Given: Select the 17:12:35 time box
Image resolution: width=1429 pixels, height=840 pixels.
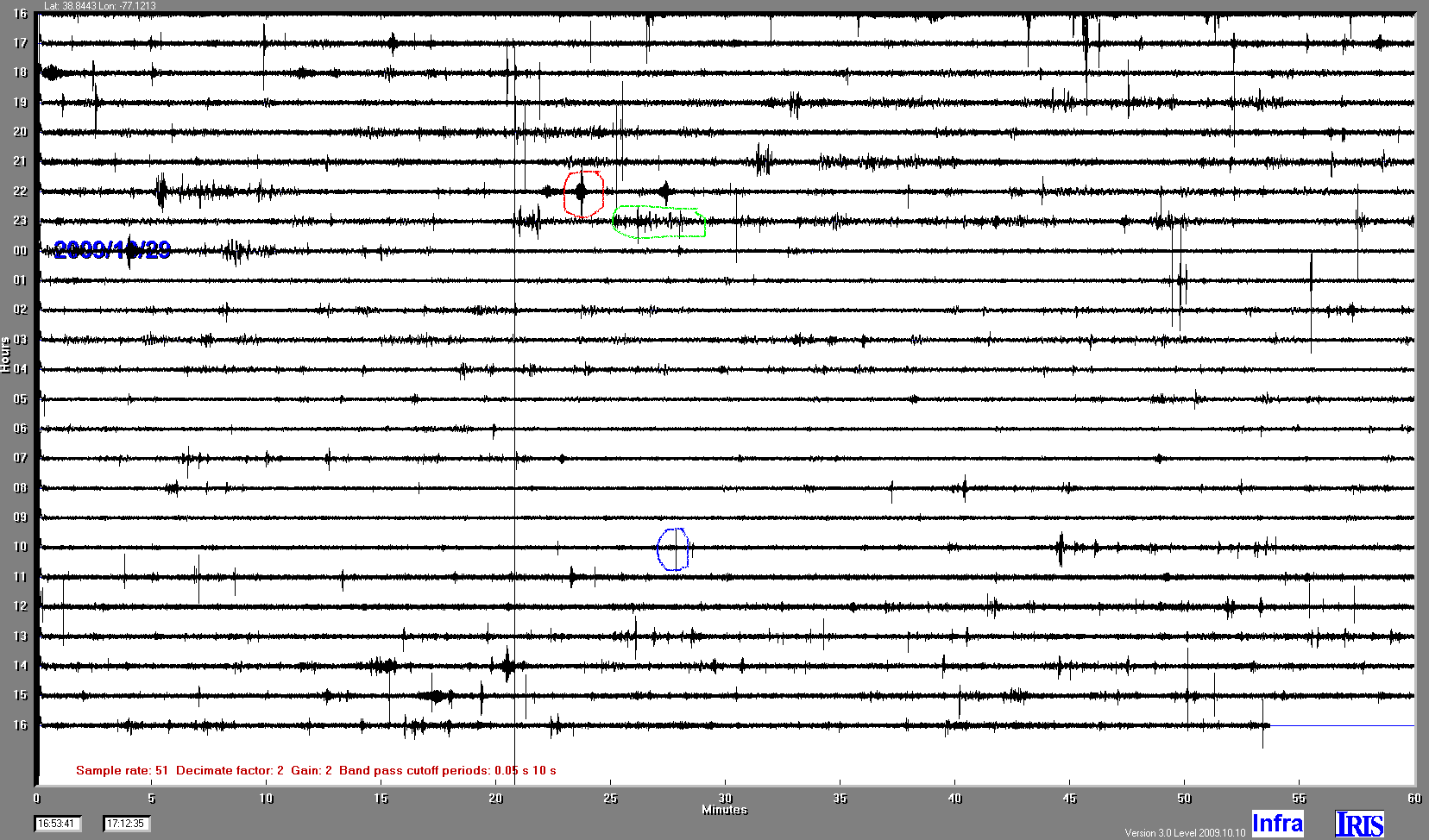Looking at the screenshot, I should click(x=127, y=824).
